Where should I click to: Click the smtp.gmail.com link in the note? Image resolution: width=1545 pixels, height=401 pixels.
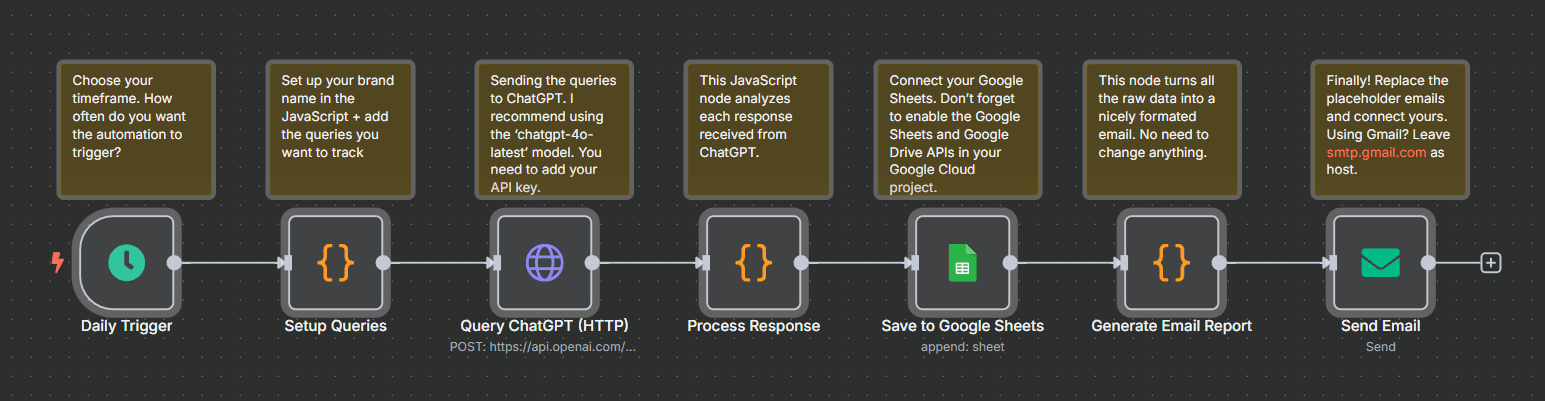coord(1376,153)
